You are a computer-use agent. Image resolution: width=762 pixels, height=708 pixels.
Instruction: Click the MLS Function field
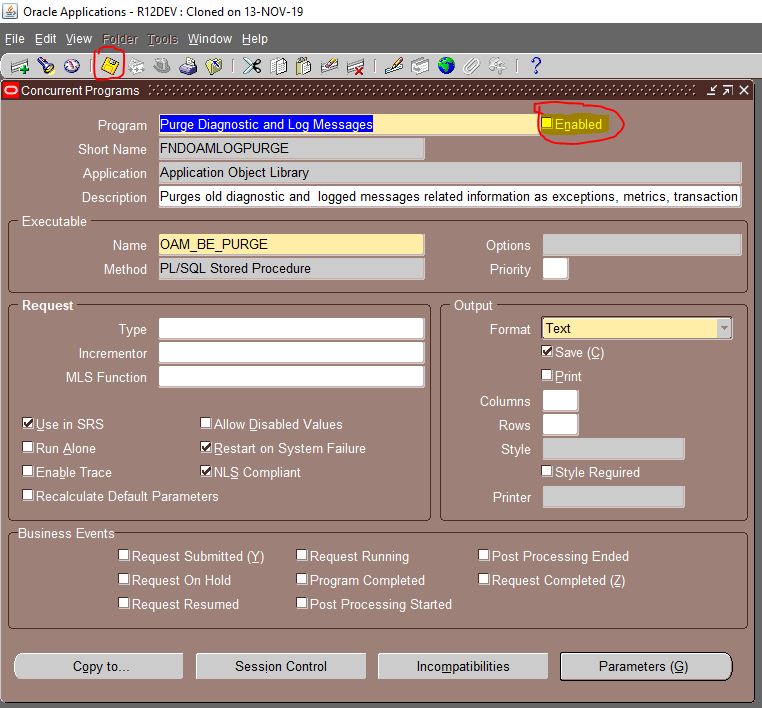[x=291, y=377]
